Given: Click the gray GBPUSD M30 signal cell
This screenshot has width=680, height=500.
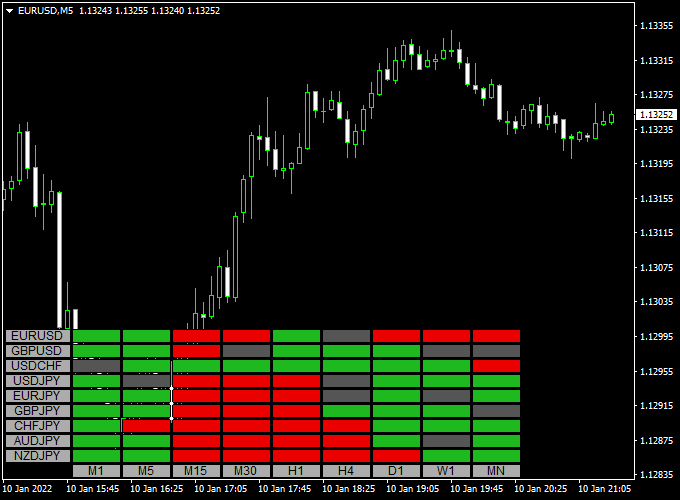Looking at the screenshot, I should click(x=246, y=351).
